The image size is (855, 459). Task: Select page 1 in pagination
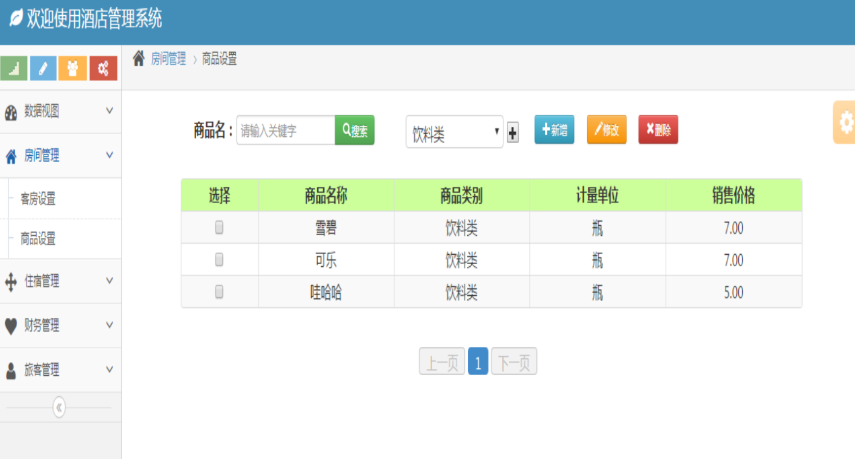click(x=478, y=361)
